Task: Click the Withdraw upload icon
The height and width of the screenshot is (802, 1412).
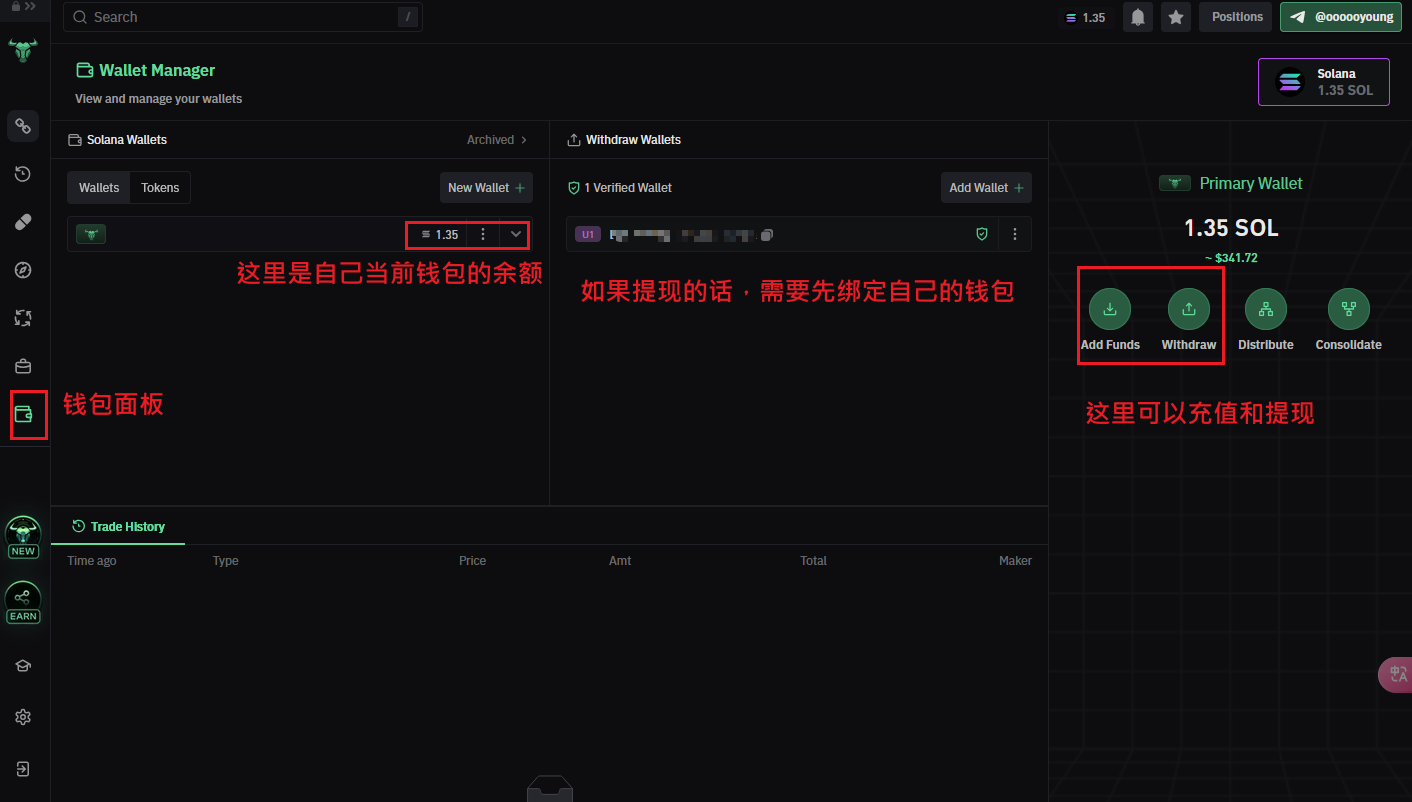Action: (1188, 309)
